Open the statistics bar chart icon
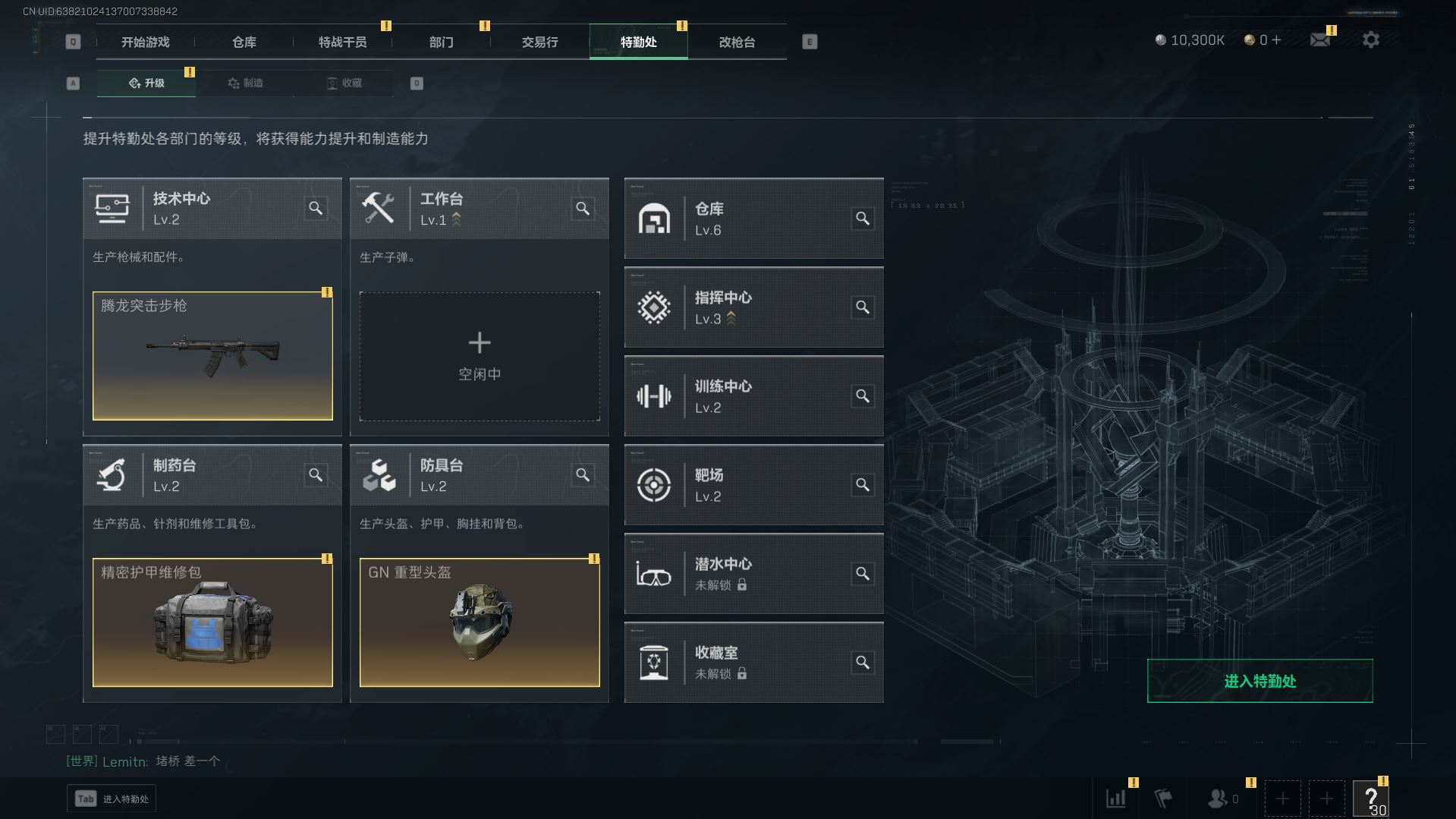Screen dimensions: 1456x819 pyautogui.click(x=1116, y=799)
